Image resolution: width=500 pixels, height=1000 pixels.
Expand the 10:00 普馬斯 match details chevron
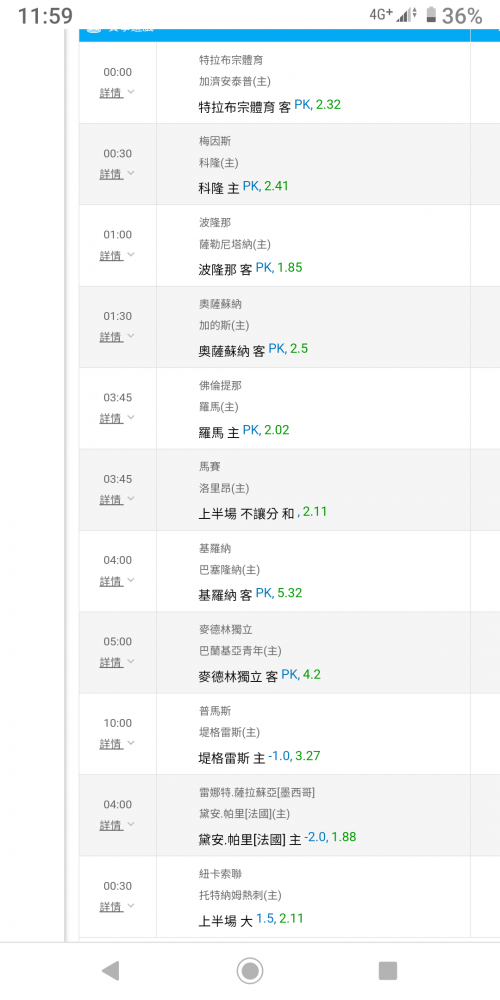(131, 743)
